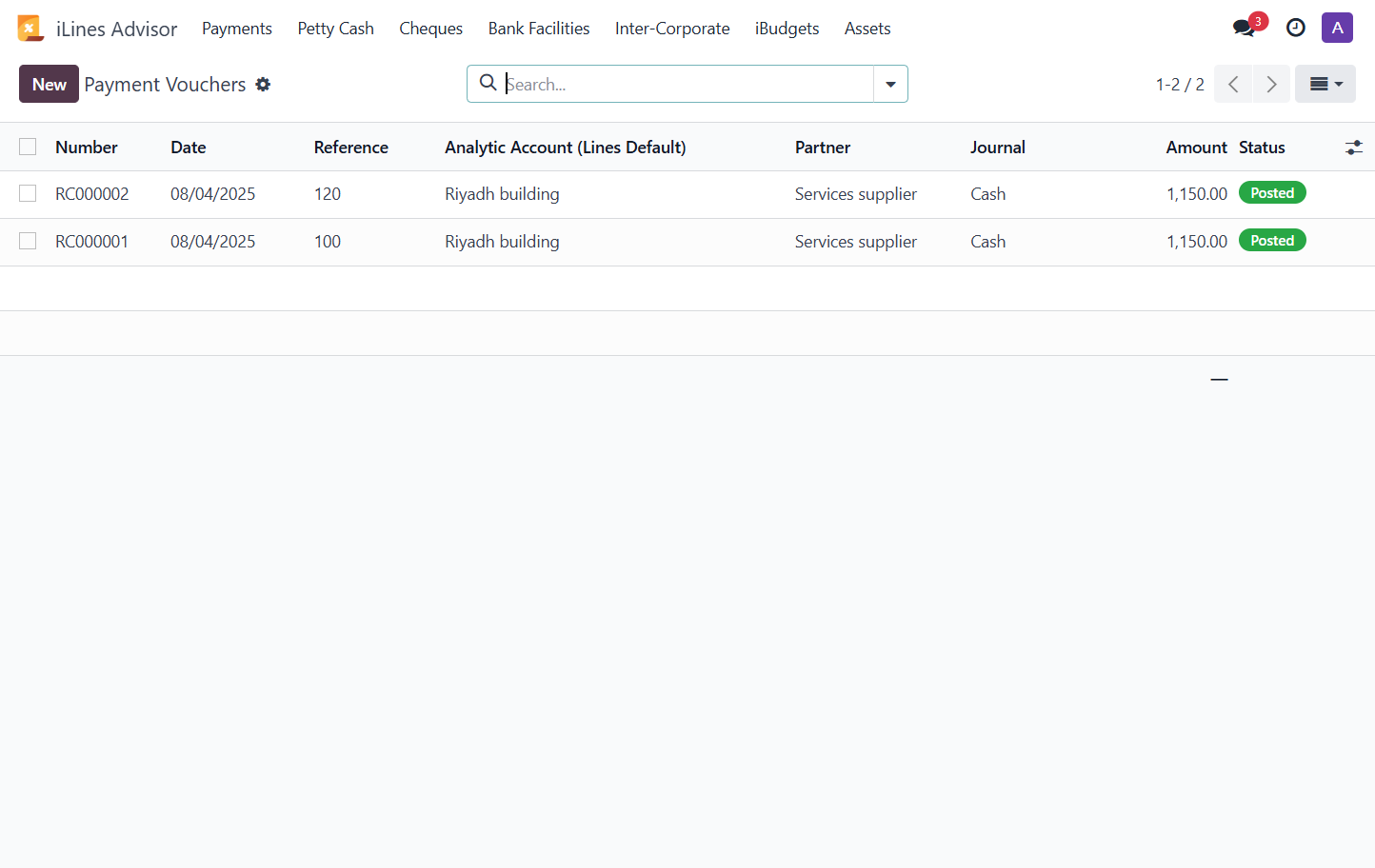Click Posted badge on RC000001 row
This screenshot has height=868, width=1375.
tap(1272, 241)
